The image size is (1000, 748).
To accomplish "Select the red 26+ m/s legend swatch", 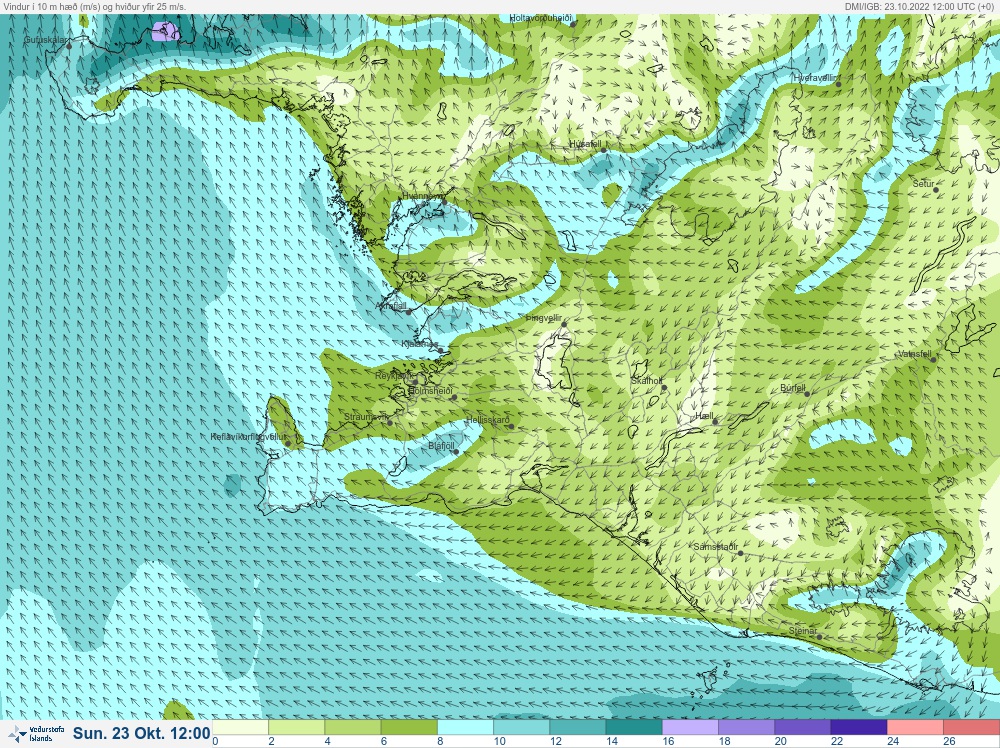I will [971, 728].
